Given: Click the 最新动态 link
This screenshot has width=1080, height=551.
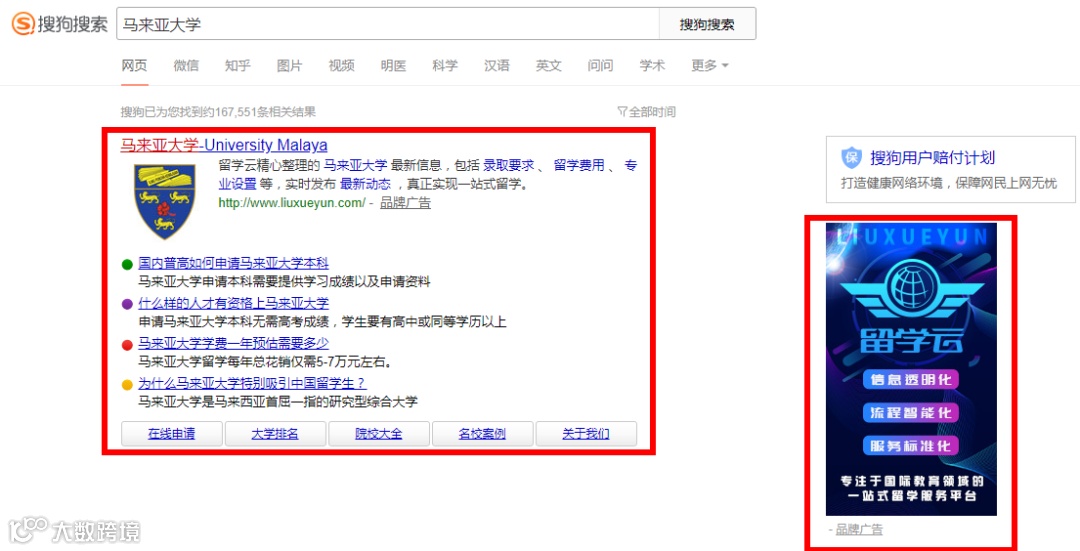Looking at the screenshot, I should click(365, 184).
